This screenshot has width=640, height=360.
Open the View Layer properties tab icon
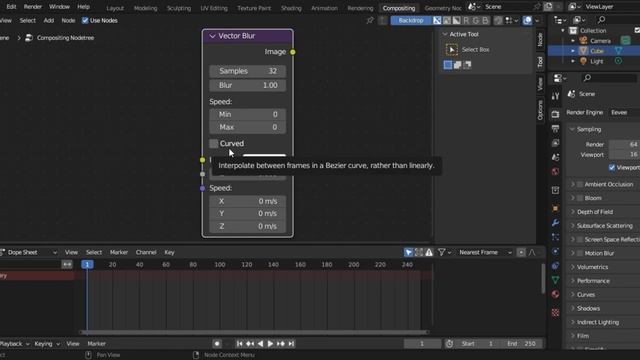pyautogui.click(x=555, y=143)
